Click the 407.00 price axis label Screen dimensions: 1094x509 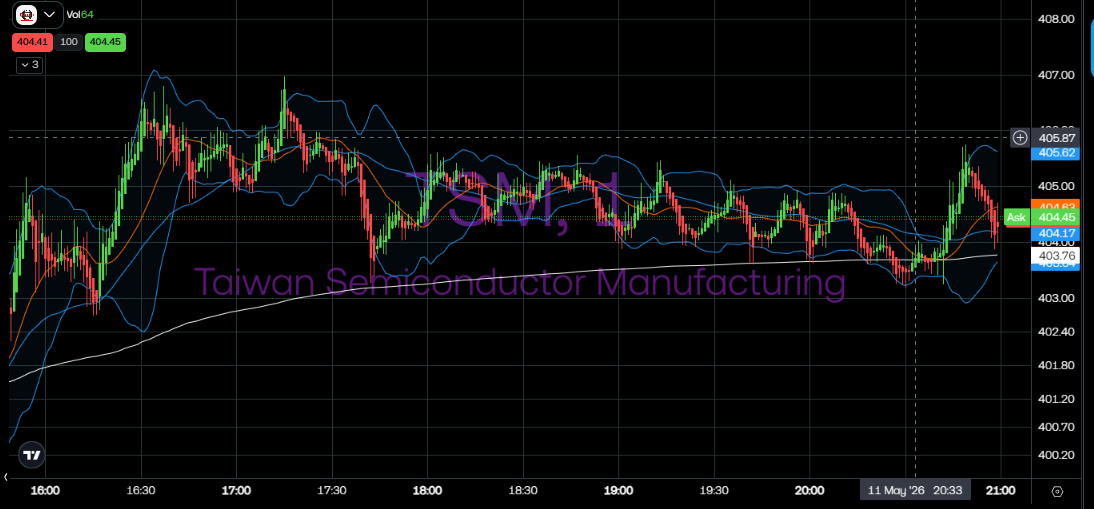click(x=1056, y=75)
